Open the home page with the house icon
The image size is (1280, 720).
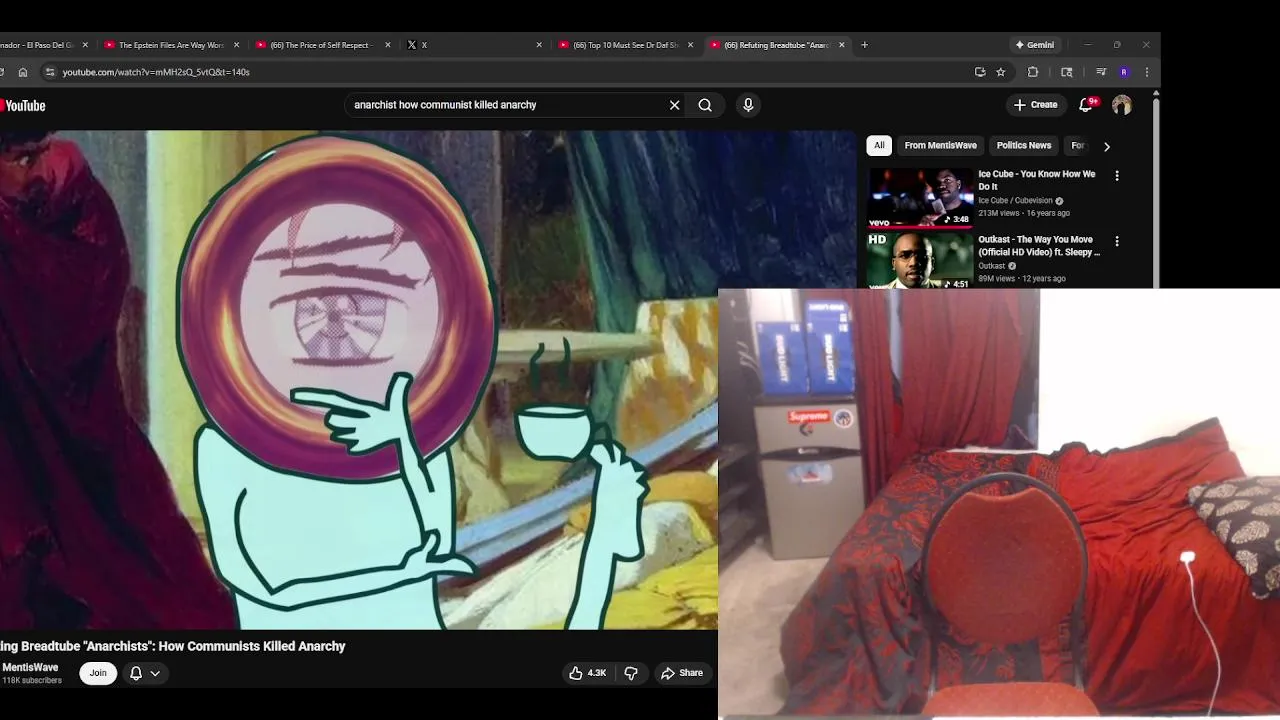[x=23, y=72]
